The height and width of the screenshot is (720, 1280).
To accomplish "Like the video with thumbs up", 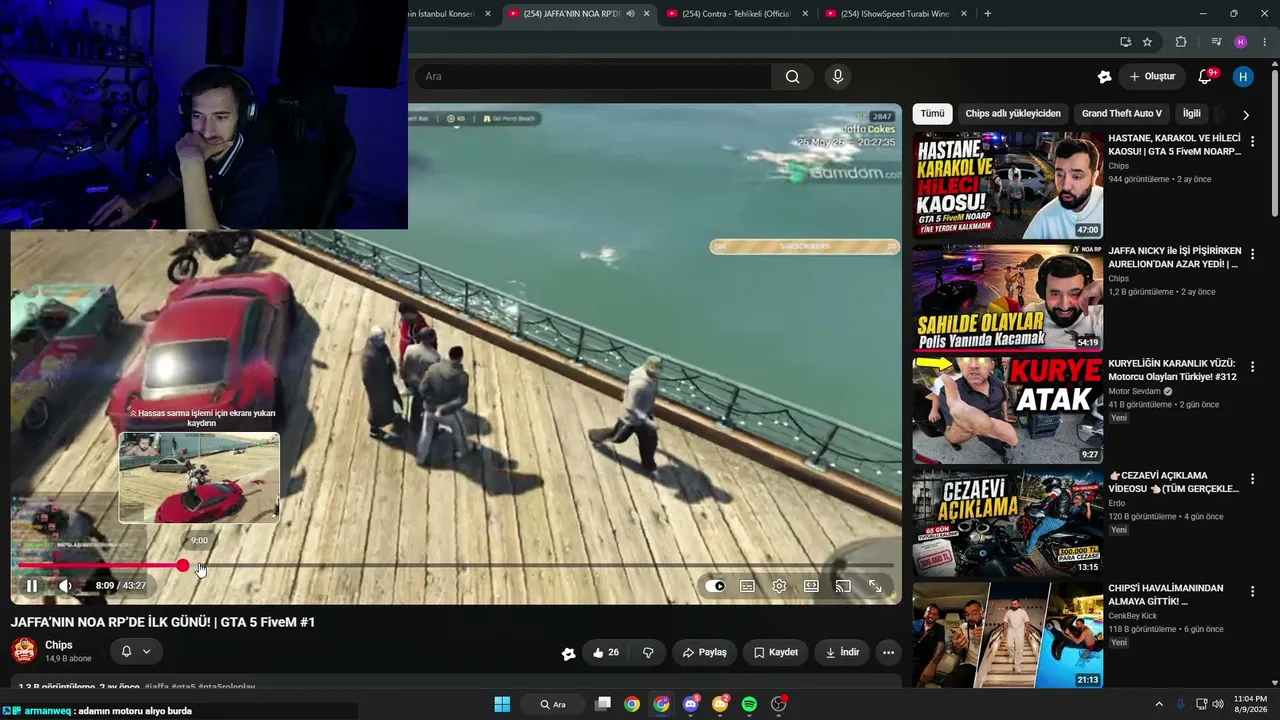I will (606, 652).
